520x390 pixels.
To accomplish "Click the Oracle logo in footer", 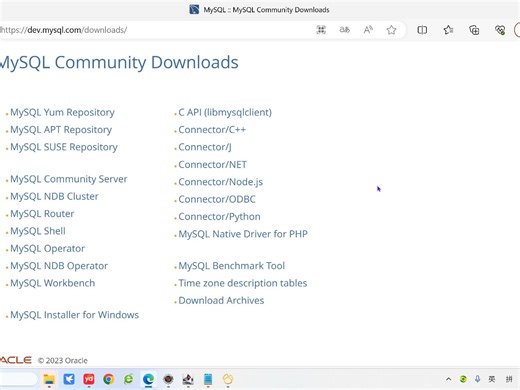I will pos(16,360).
